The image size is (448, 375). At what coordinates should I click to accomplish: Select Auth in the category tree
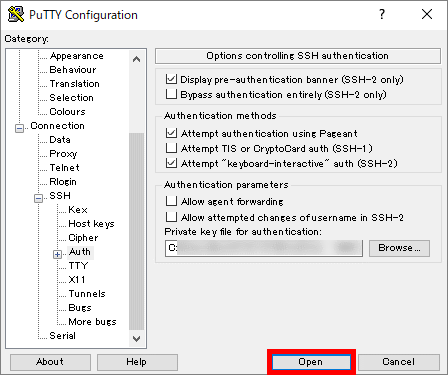pyautogui.click(x=80, y=252)
